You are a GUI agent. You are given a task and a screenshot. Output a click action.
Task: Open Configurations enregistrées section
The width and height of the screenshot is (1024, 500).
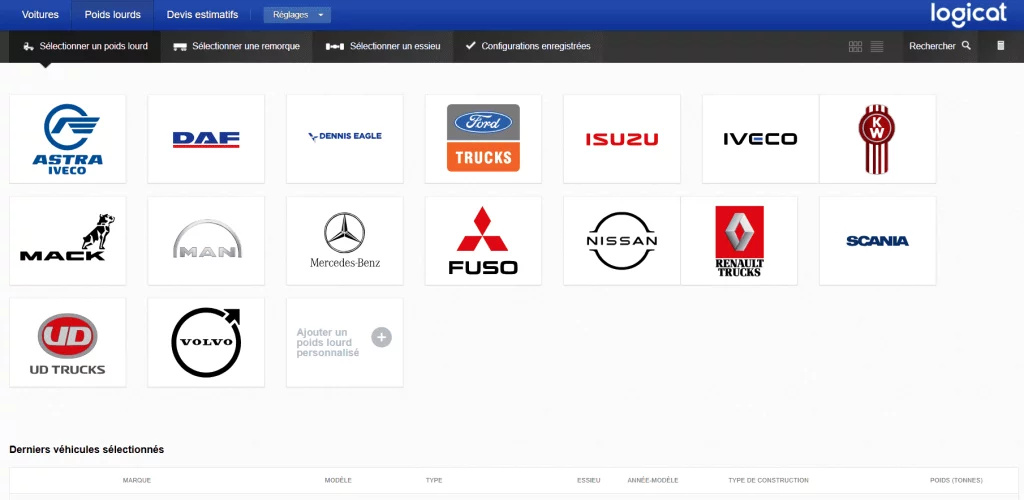pos(528,46)
